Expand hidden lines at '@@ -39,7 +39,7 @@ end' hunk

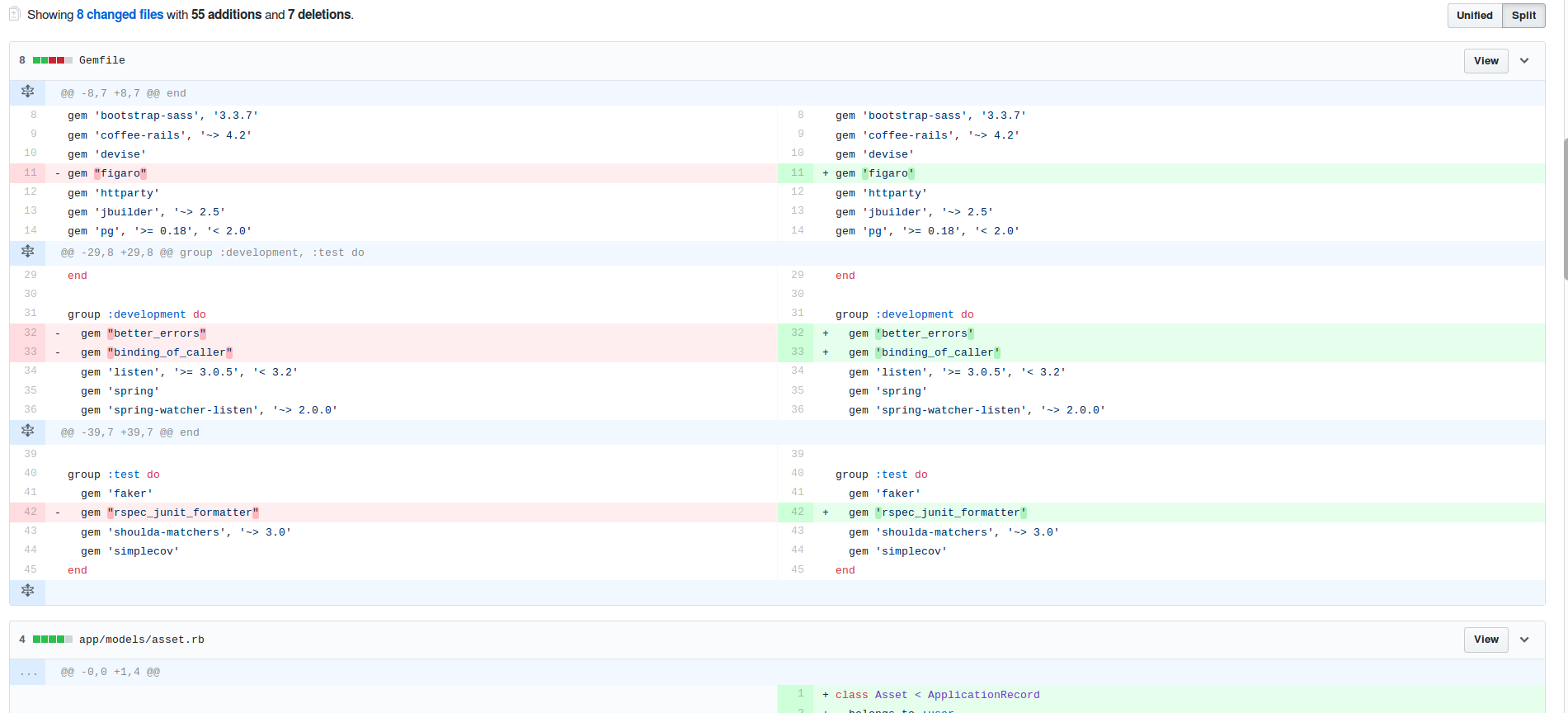coord(27,432)
